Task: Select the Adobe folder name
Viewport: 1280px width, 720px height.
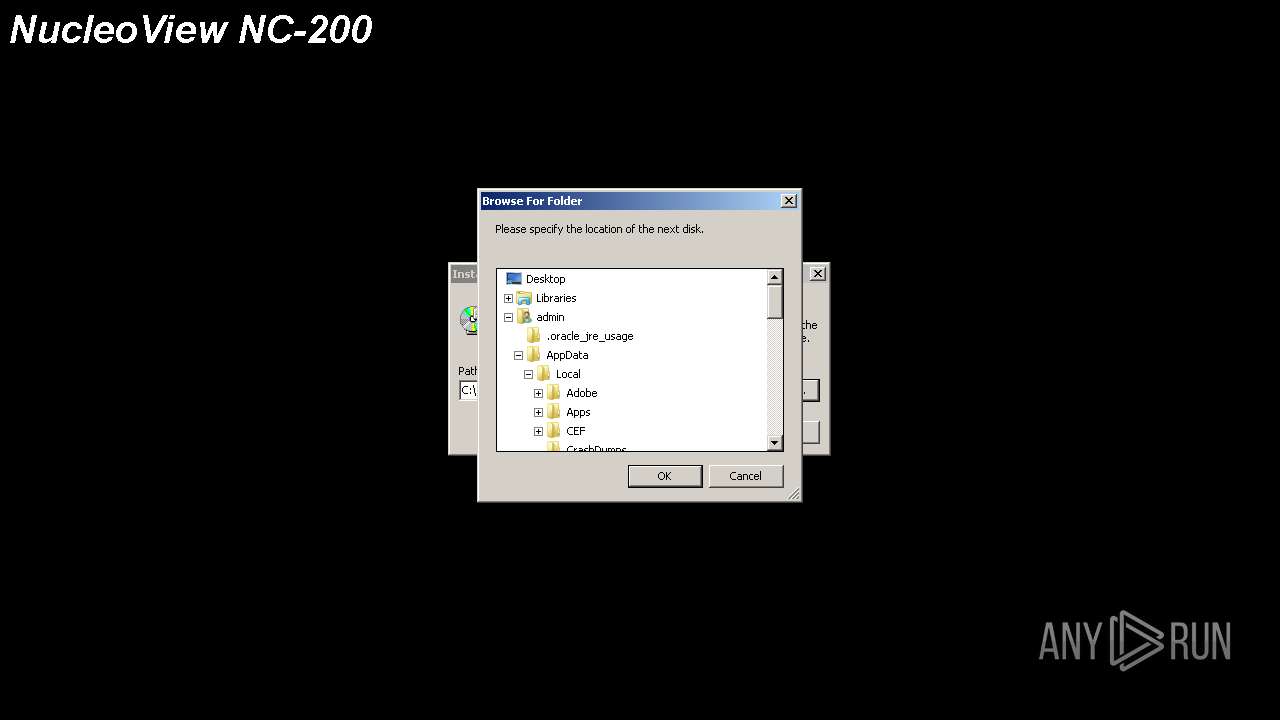Action: coord(582,393)
